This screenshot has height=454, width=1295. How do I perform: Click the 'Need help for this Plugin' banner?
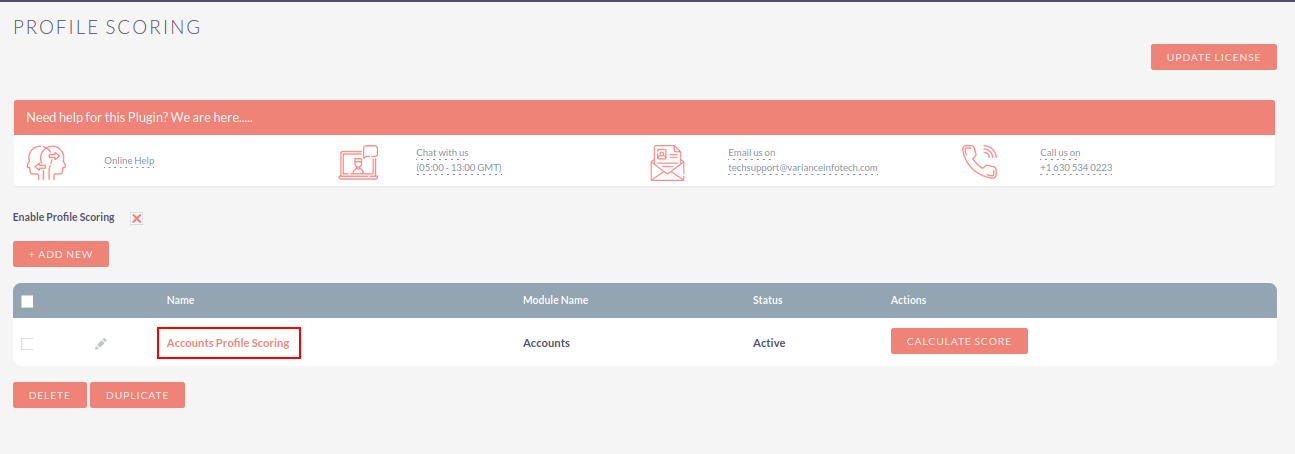[644, 117]
